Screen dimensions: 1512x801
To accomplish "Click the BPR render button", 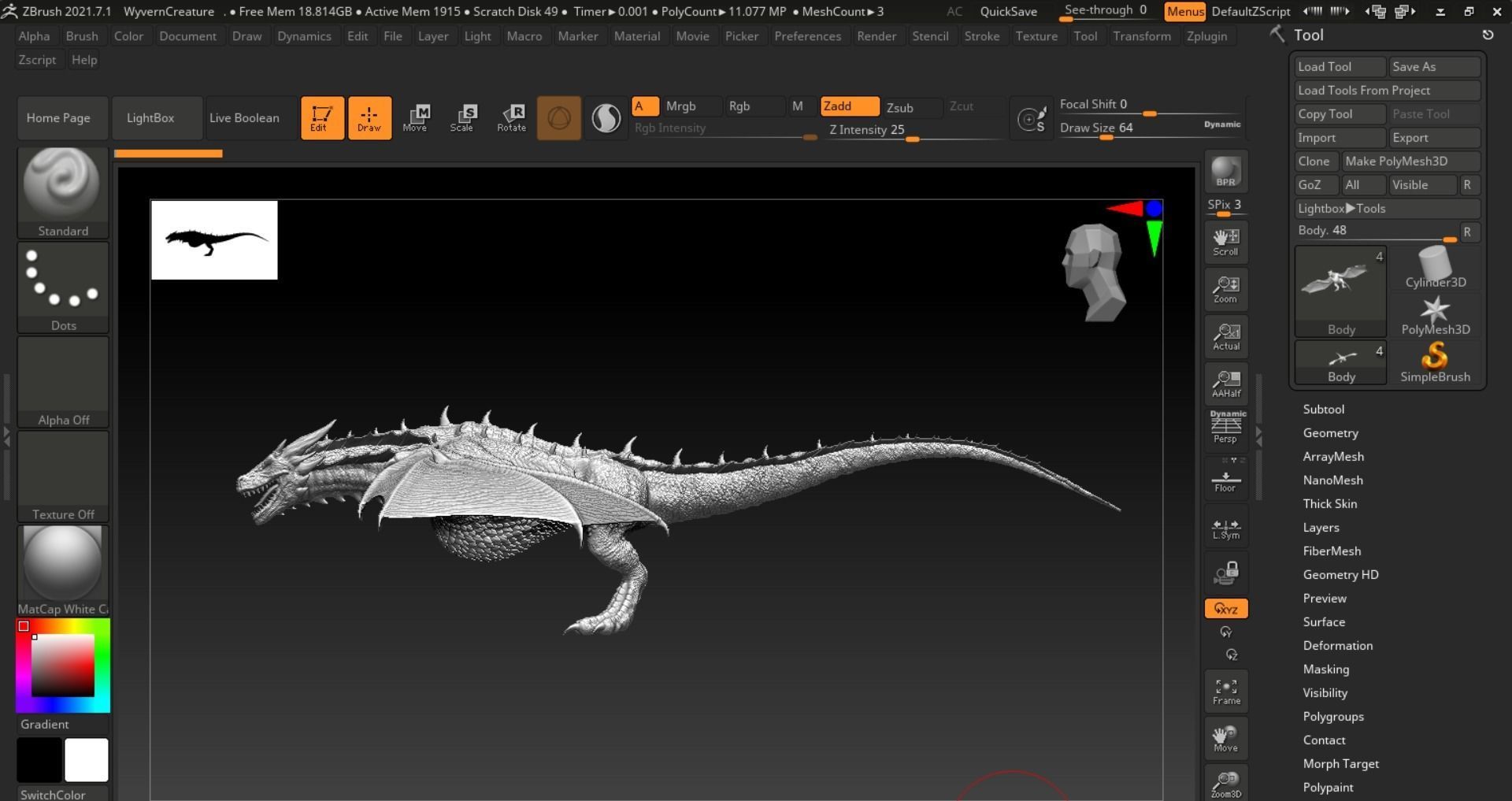I will point(1226,172).
